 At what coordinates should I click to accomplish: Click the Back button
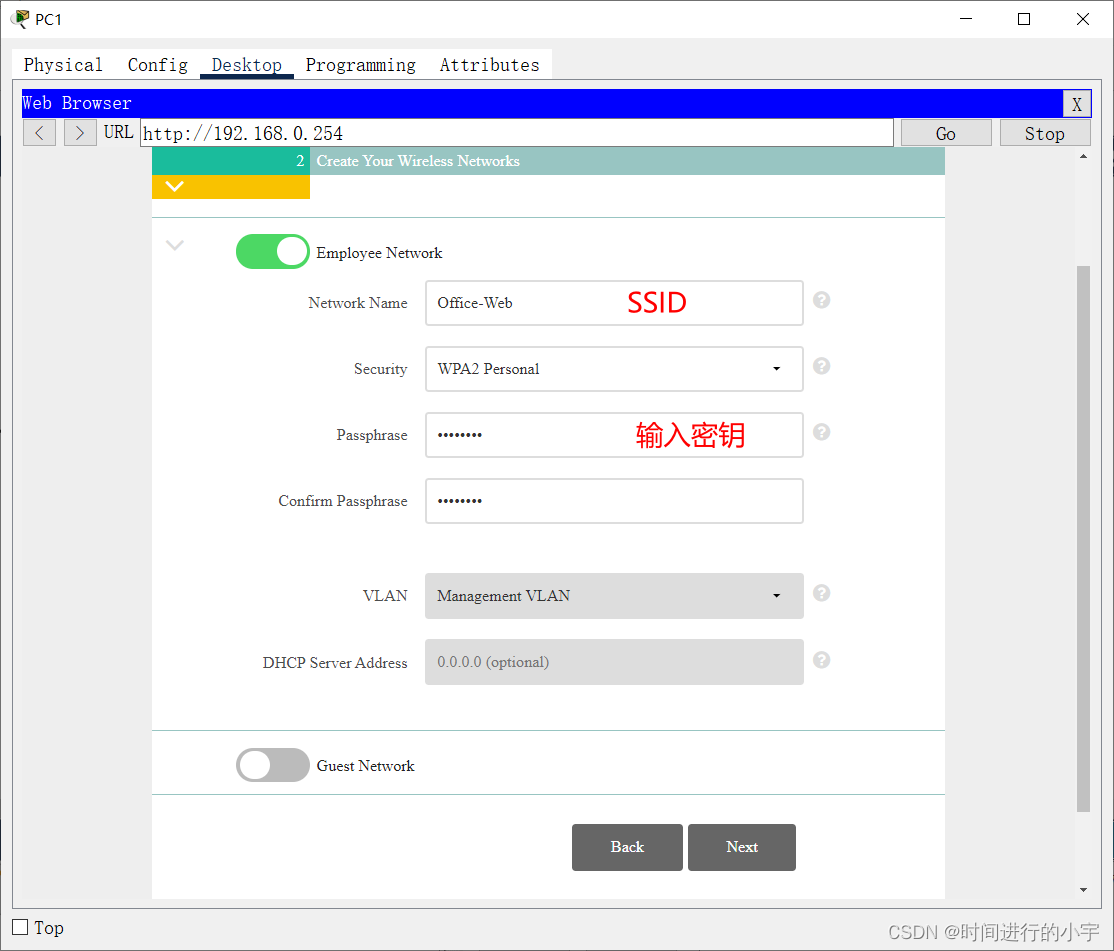pos(627,847)
